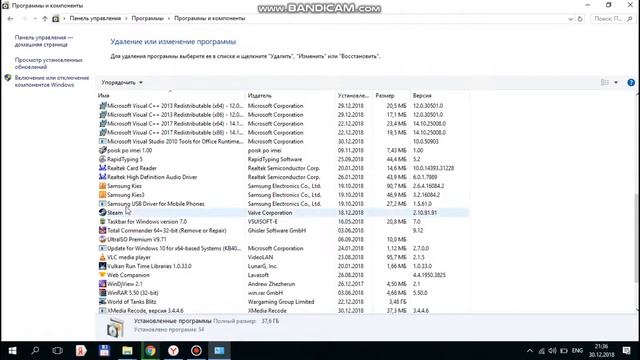
Task: Click Программы и компоненты breadcrumb segment
Action: 209,18
